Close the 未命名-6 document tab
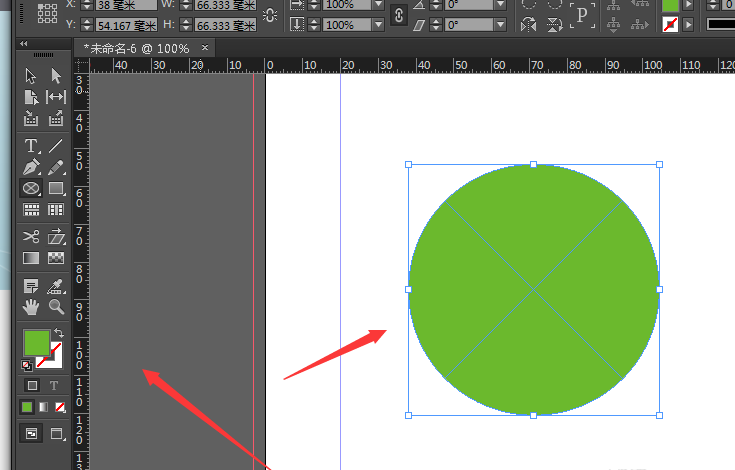This screenshot has height=470, width=735. pyautogui.click(x=205, y=48)
